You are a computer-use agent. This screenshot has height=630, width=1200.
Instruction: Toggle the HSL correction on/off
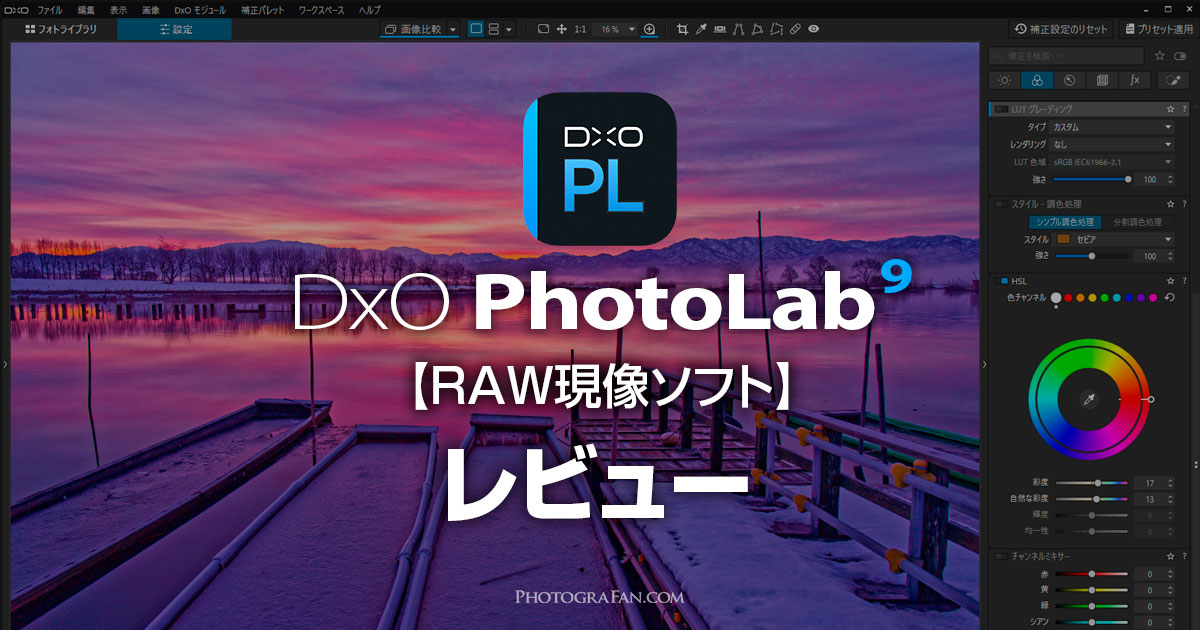point(1002,282)
